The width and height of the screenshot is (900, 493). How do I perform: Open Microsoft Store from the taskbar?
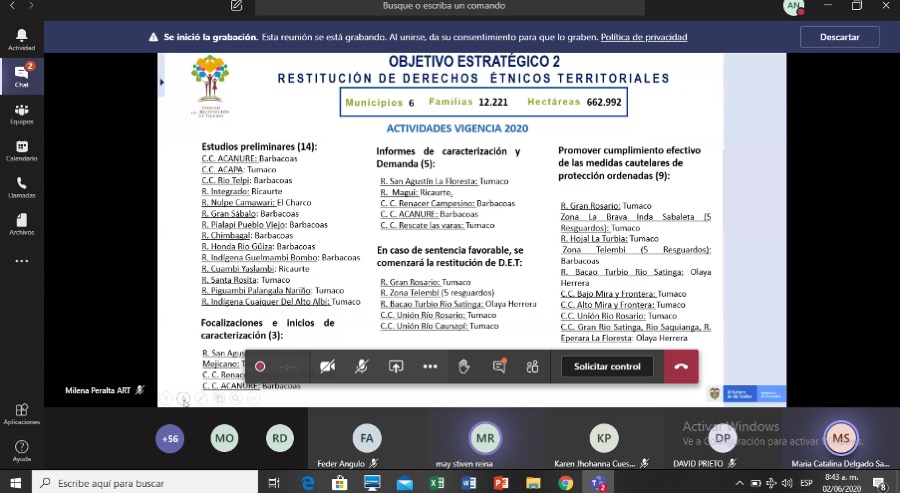(x=340, y=483)
